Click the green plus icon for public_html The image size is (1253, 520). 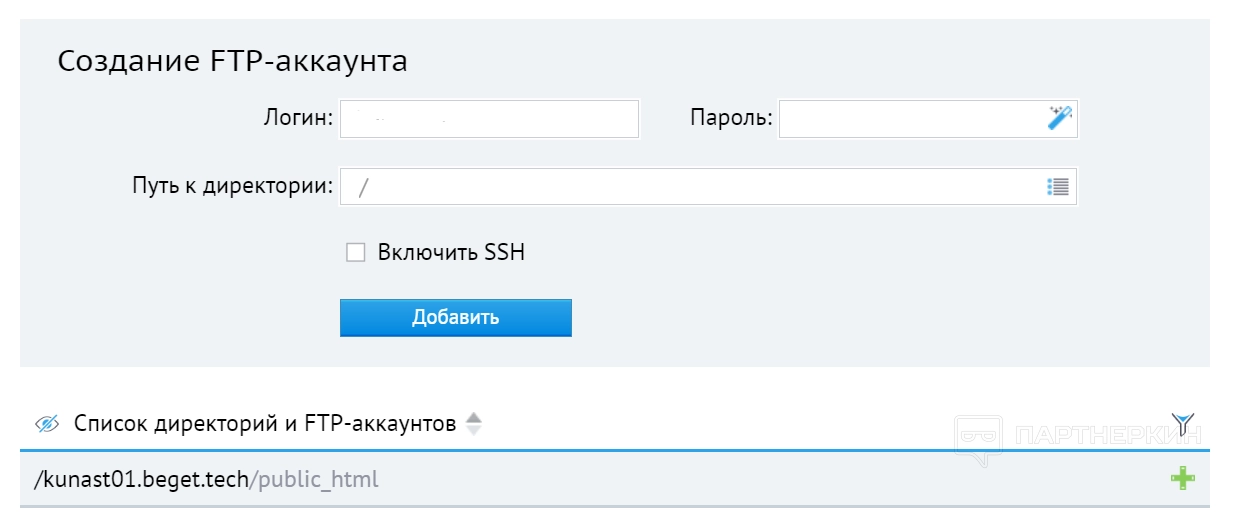coord(1183,479)
